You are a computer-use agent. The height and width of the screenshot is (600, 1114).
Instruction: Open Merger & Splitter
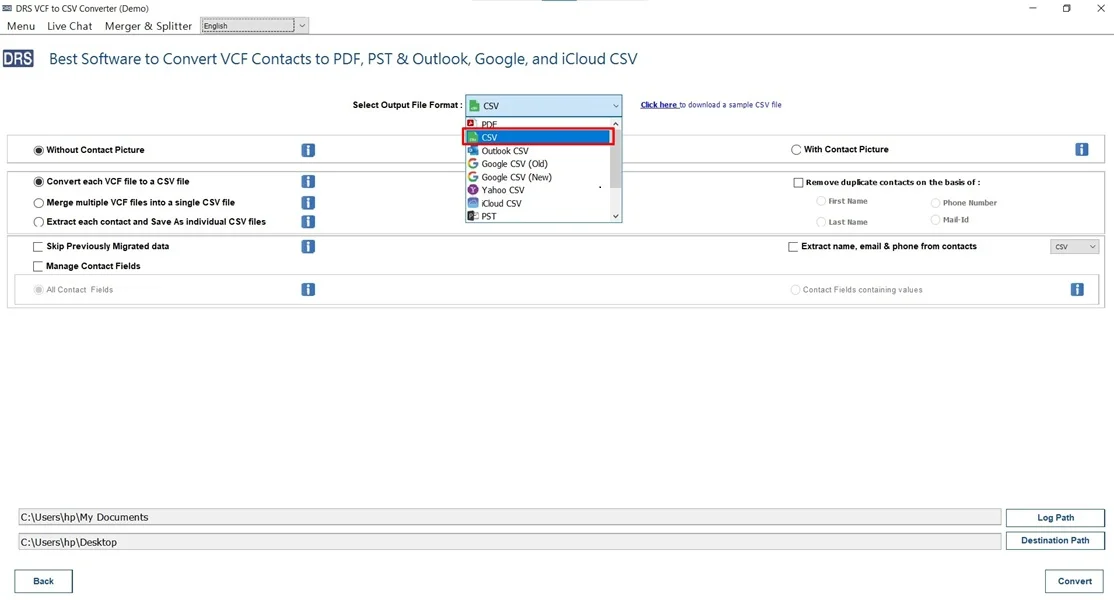coord(148,25)
